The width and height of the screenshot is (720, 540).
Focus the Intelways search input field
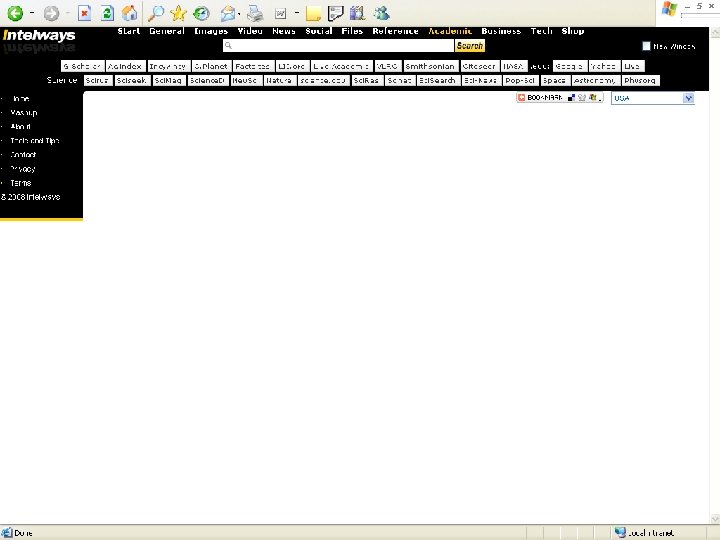tap(339, 45)
